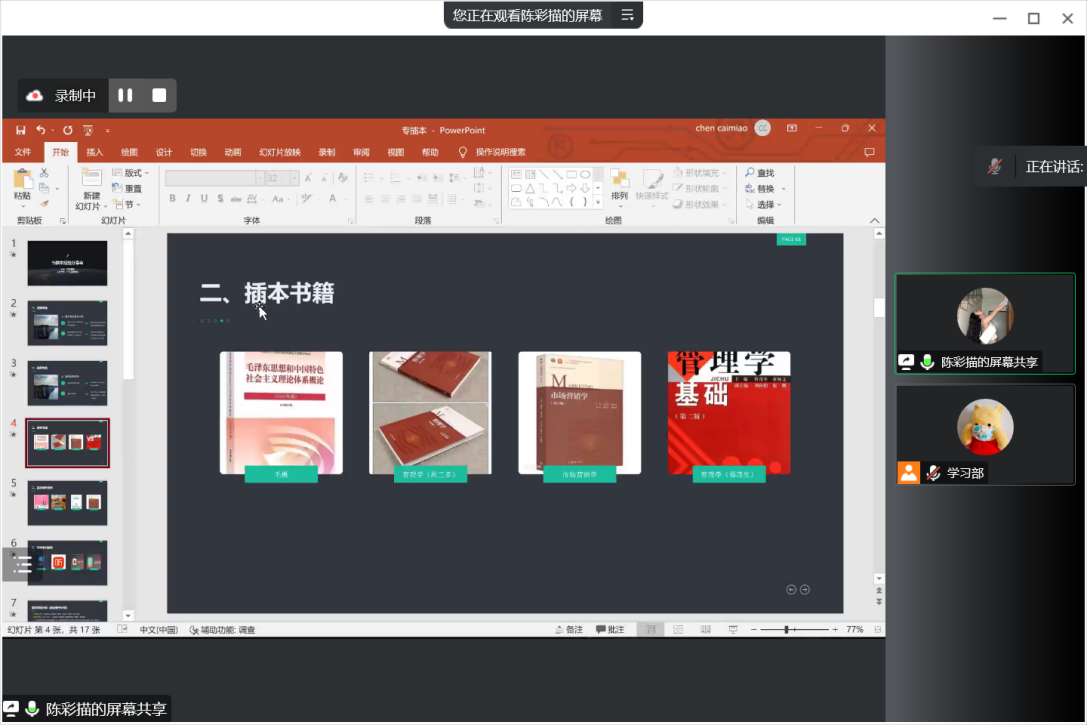The width and height of the screenshot is (1087, 725).
Task: Click the slide title 二、插本书籍
Action: click(267, 292)
